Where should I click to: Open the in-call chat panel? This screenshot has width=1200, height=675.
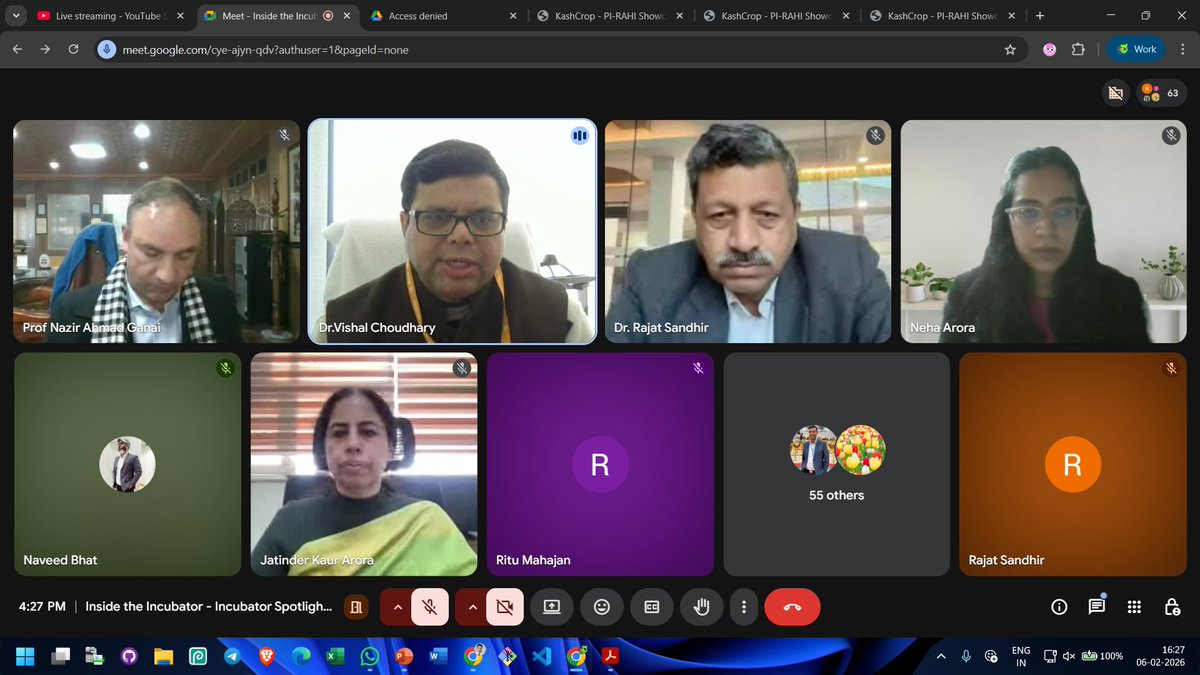point(1096,607)
